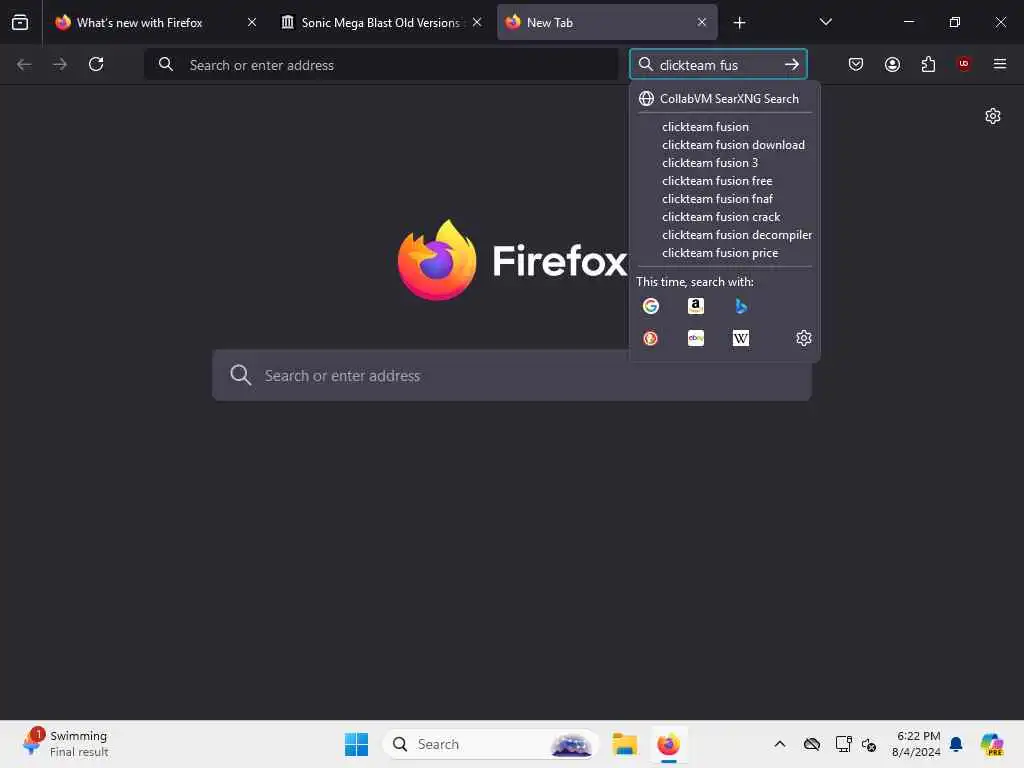
Task: Open File Explorer from taskbar
Action: (624, 744)
